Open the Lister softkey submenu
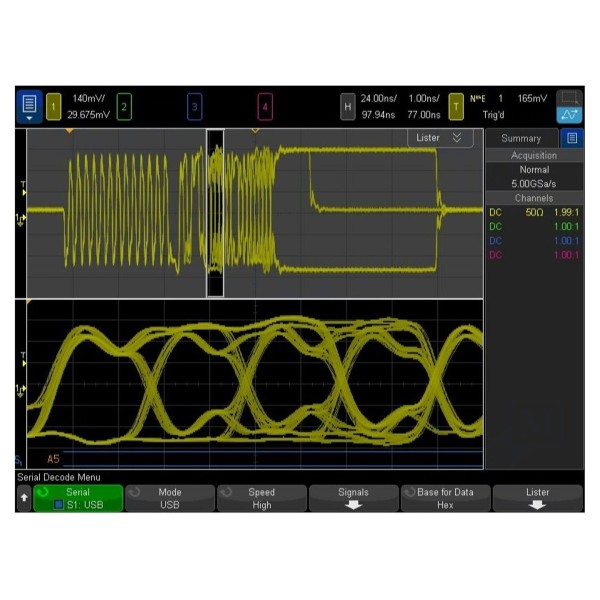 pos(537,498)
